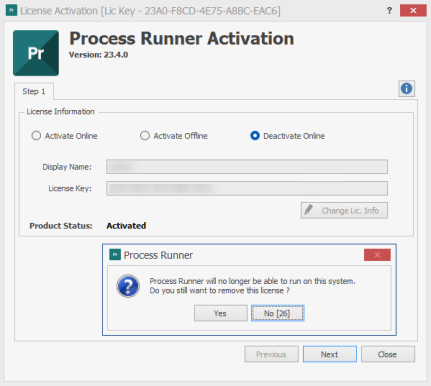Click the Display Name field
Image resolution: width=431 pixels, height=386 pixels.
tap(247, 167)
